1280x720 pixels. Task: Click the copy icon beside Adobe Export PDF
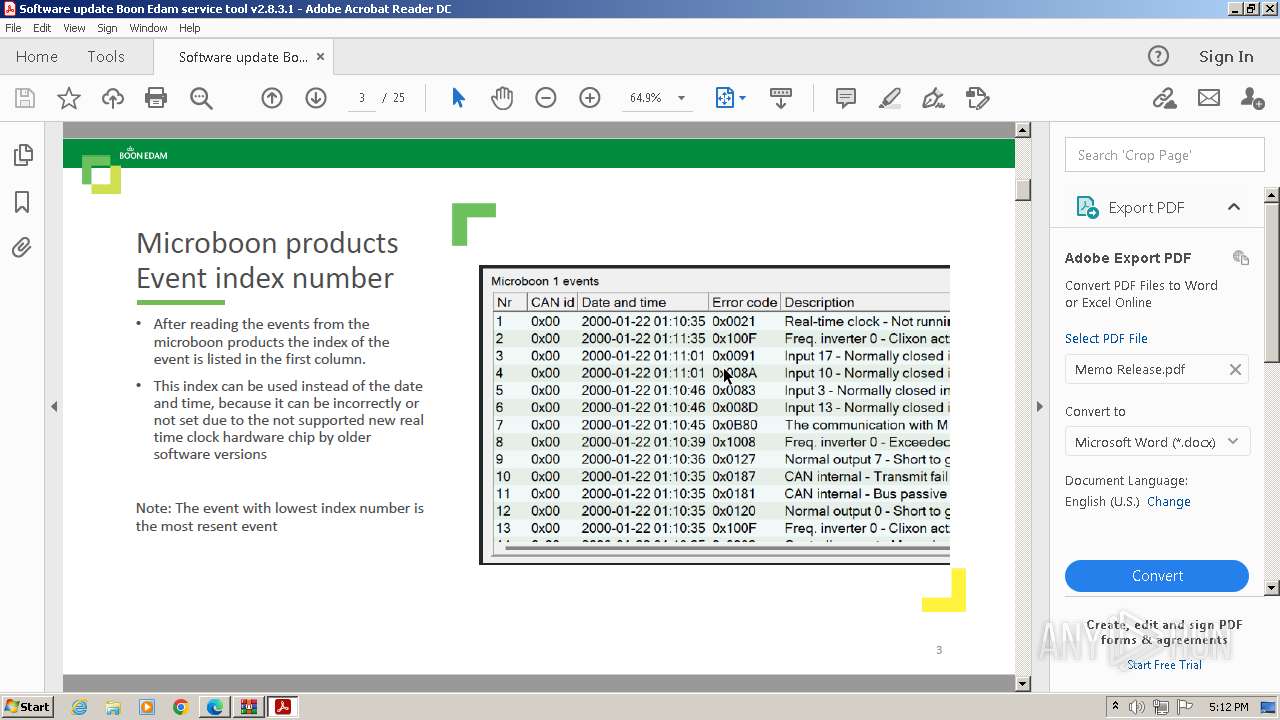pyautogui.click(x=1241, y=258)
